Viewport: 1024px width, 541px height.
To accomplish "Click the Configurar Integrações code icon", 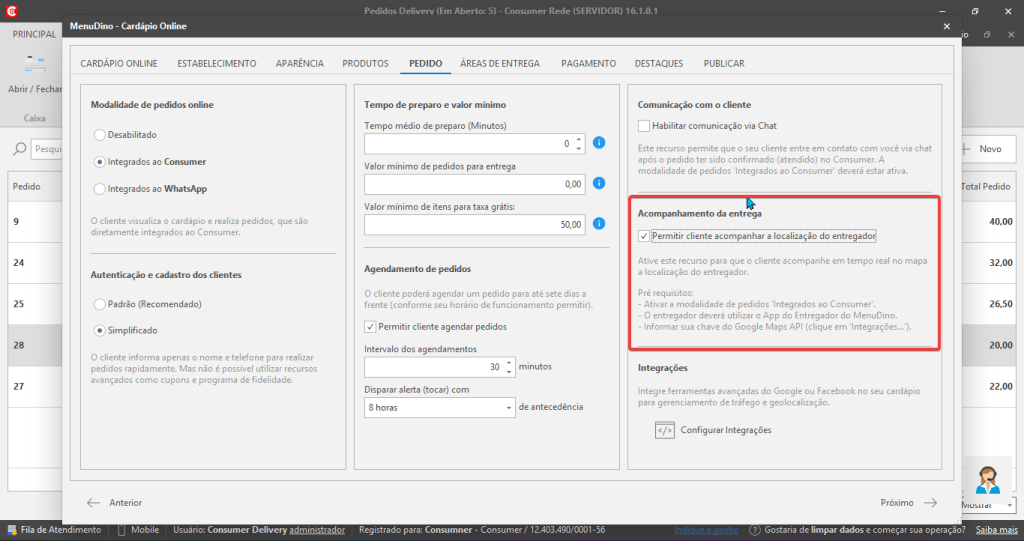I will point(664,430).
